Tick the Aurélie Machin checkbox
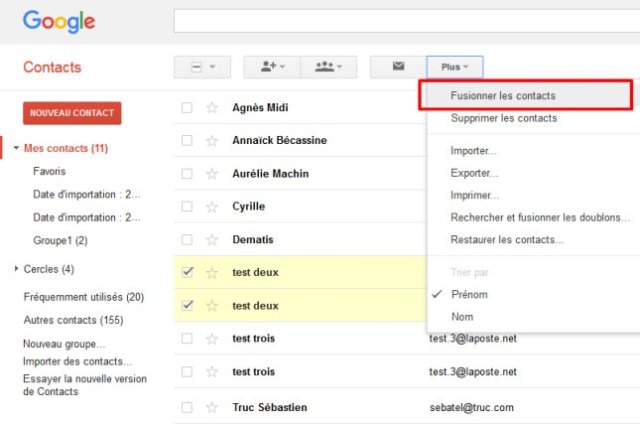640x427 pixels. point(187,173)
